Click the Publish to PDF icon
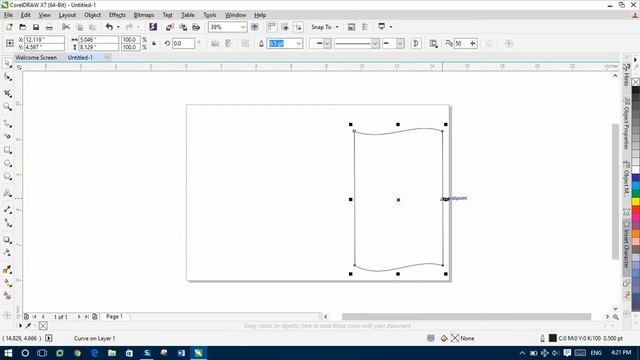Image resolution: width=640 pixels, height=360 pixels. pyautogui.click(x=196, y=27)
